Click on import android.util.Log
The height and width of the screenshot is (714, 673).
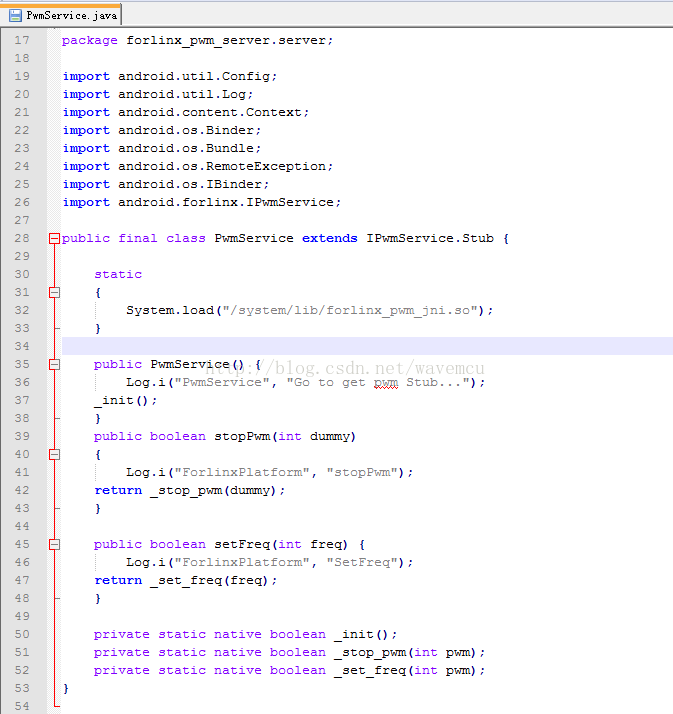pyautogui.click(x=158, y=94)
